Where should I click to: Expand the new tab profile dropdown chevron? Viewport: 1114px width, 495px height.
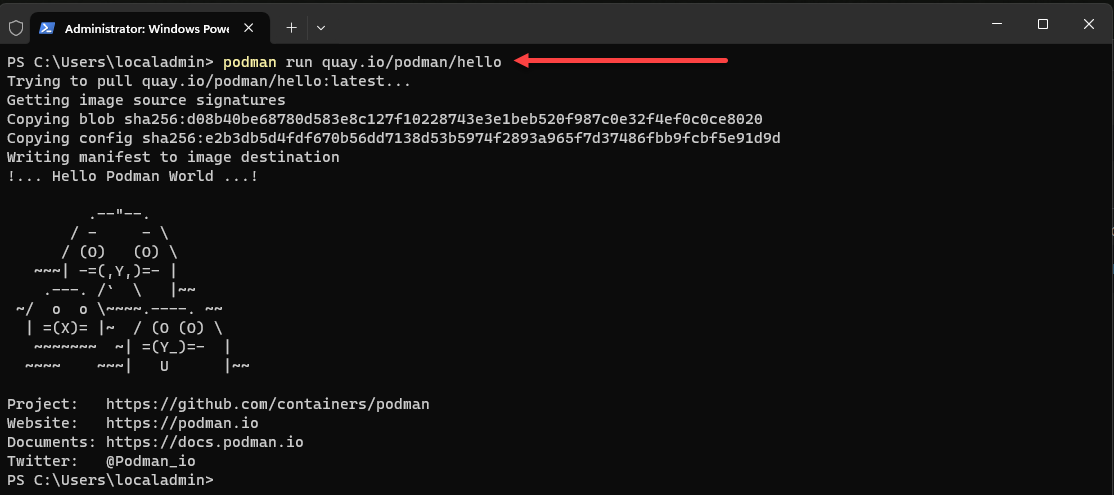[x=320, y=27]
